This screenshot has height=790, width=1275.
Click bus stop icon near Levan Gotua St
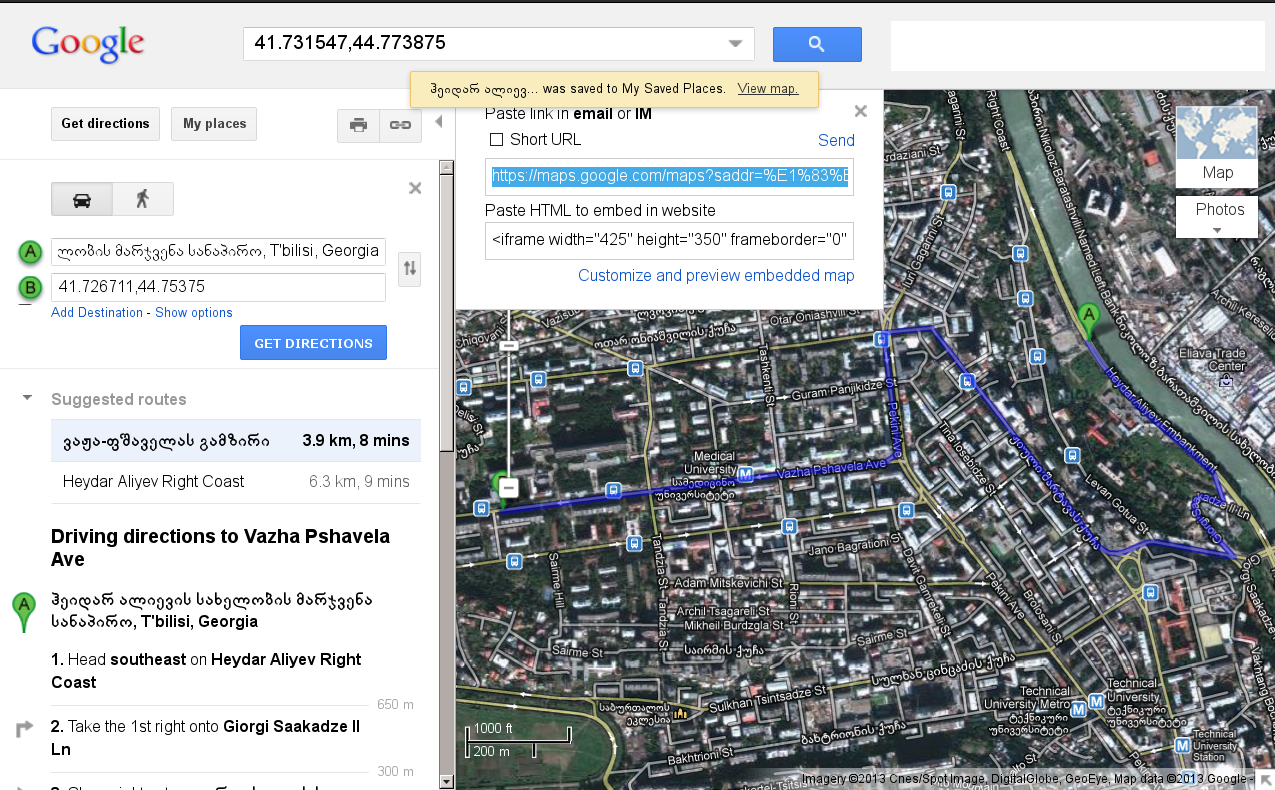pyautogui.click(x=1073, y=456)
